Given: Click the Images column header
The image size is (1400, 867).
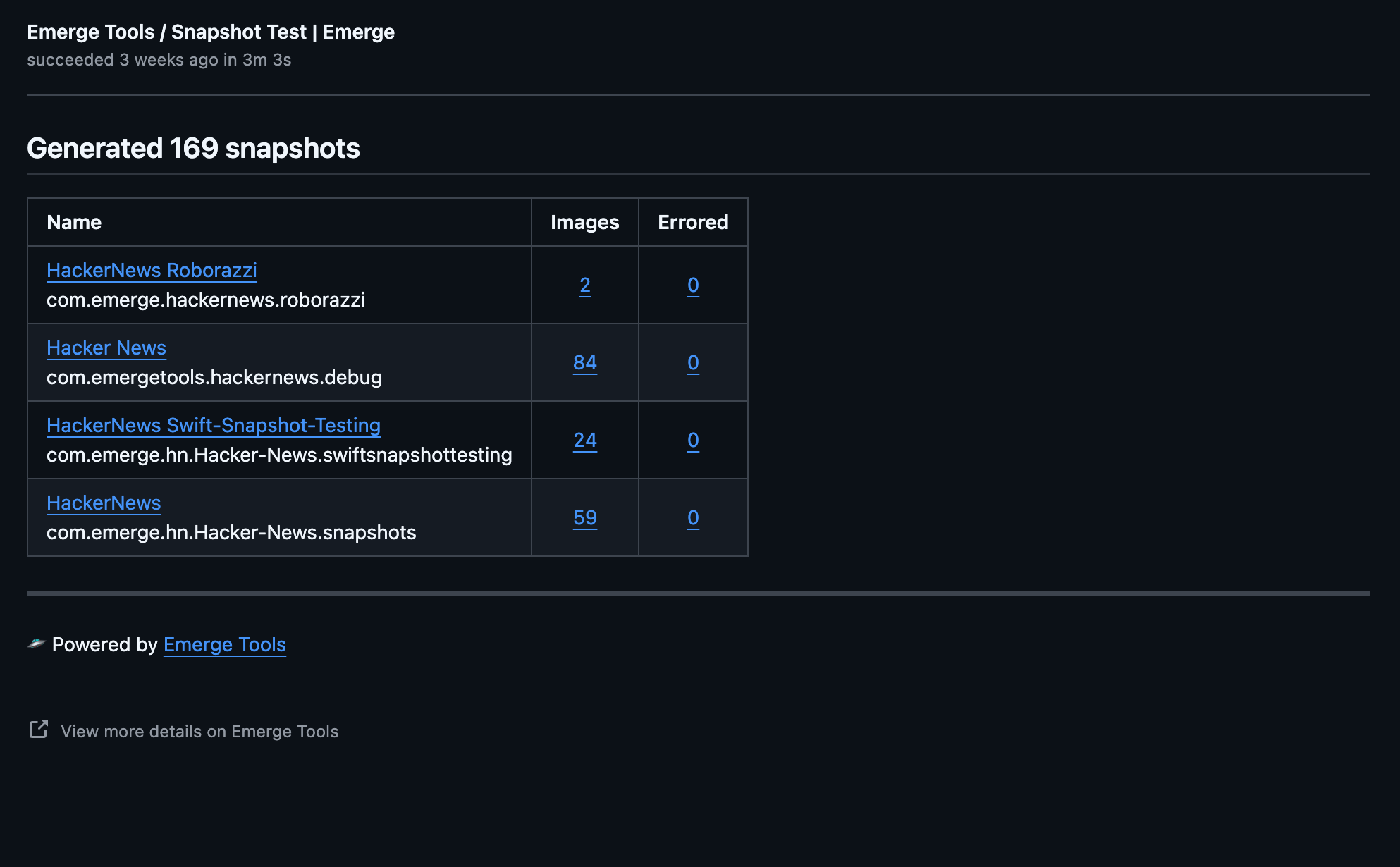Looking at the screenshot, I should (584, 222).
